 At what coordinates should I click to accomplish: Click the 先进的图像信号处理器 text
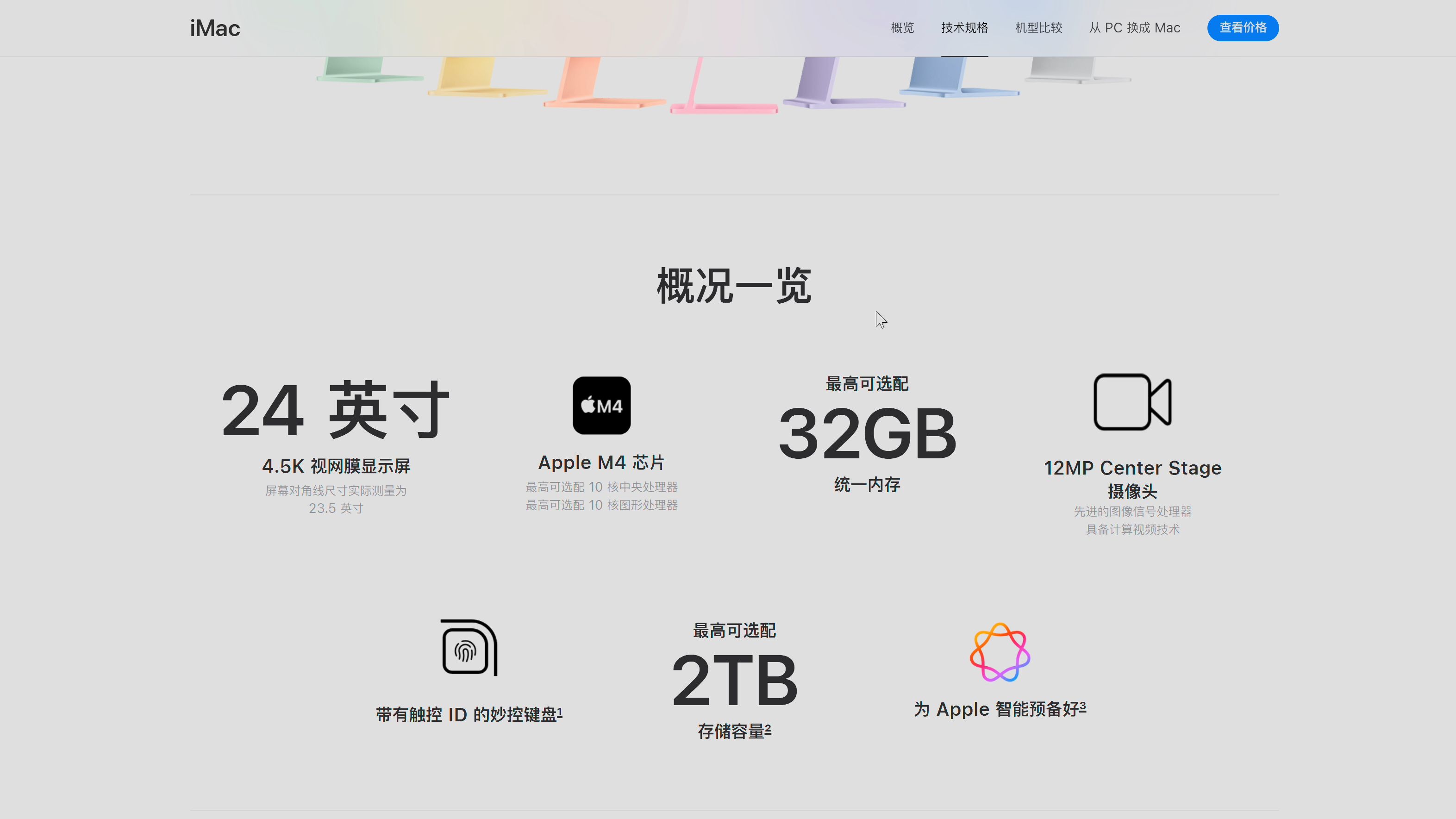1132,512
